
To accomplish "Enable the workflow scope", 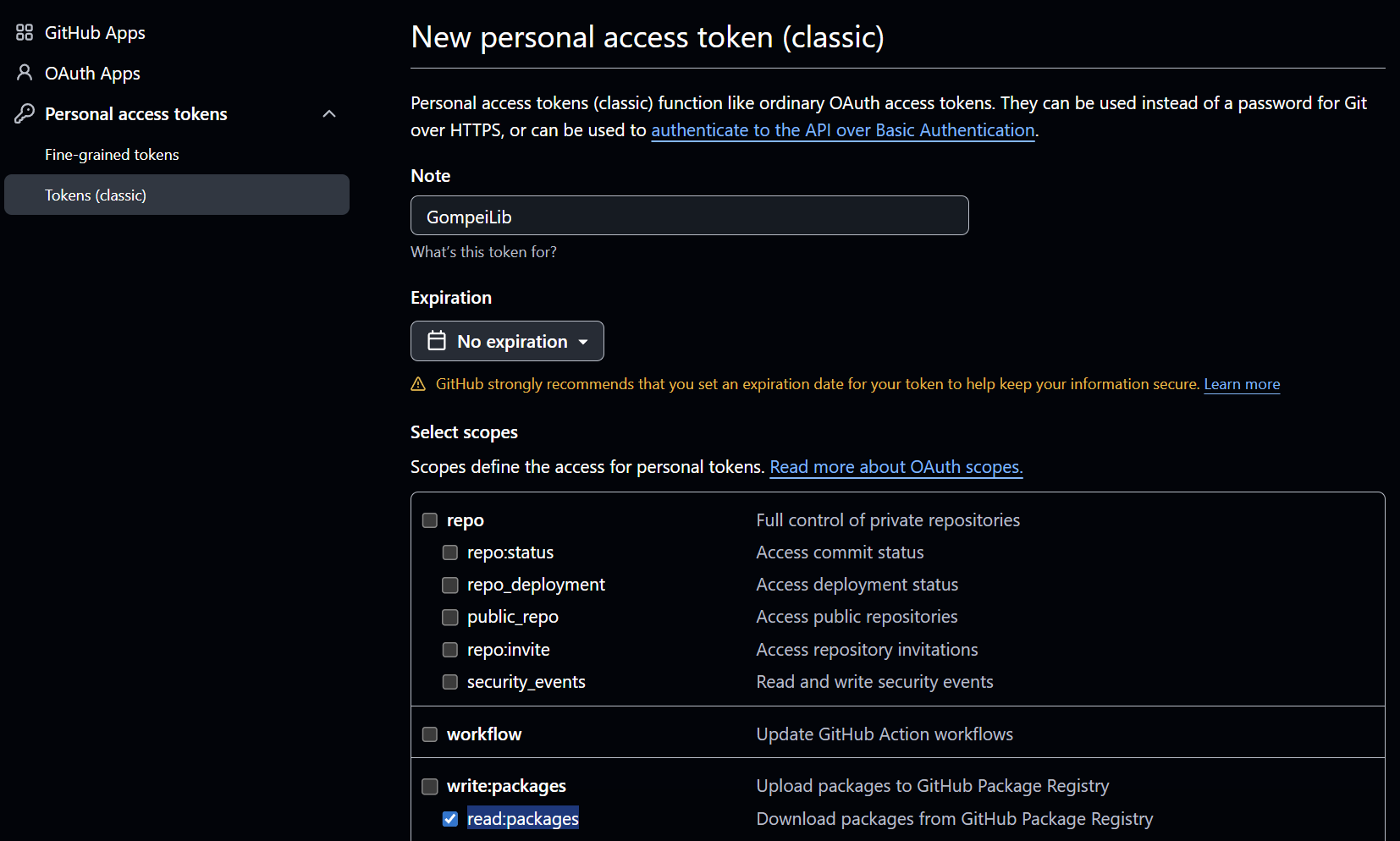I will coord(429,734).
